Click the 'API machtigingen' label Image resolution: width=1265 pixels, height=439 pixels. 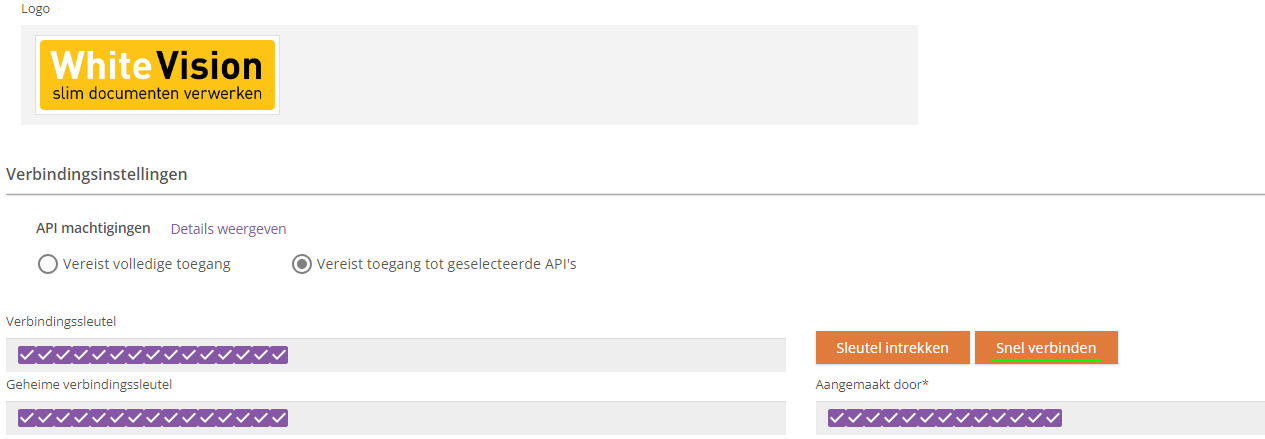point(93,228)
